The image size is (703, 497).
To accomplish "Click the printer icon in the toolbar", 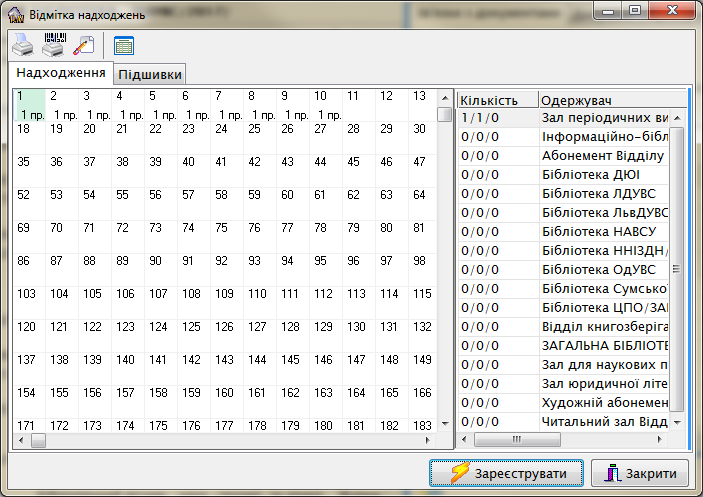I will 22,45.
